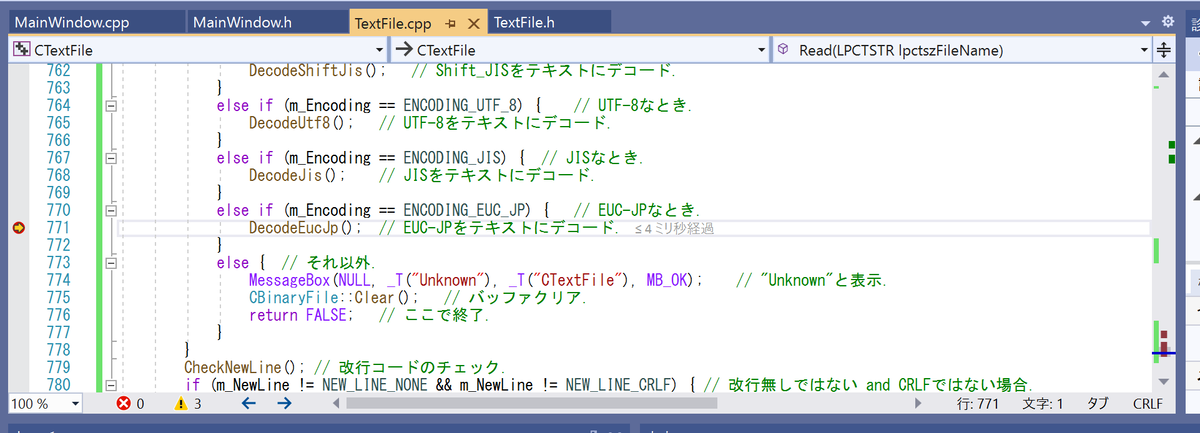Viewport: 1200px width, 433px height.
Task: Navigate to the next issue with right arrow
Action: [284, 404]
